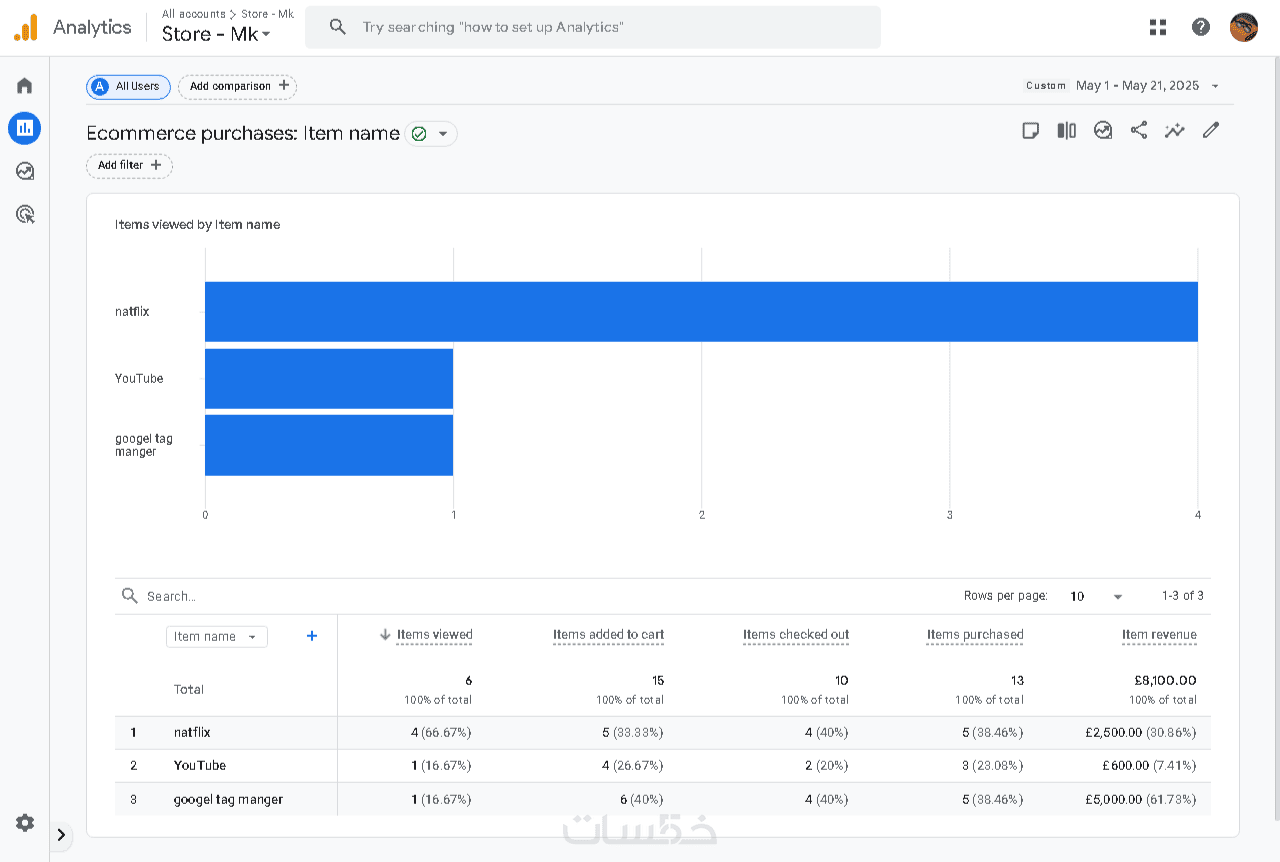
Task: Open the Reports icon in sidebar
Action: [x=25, y=128]
